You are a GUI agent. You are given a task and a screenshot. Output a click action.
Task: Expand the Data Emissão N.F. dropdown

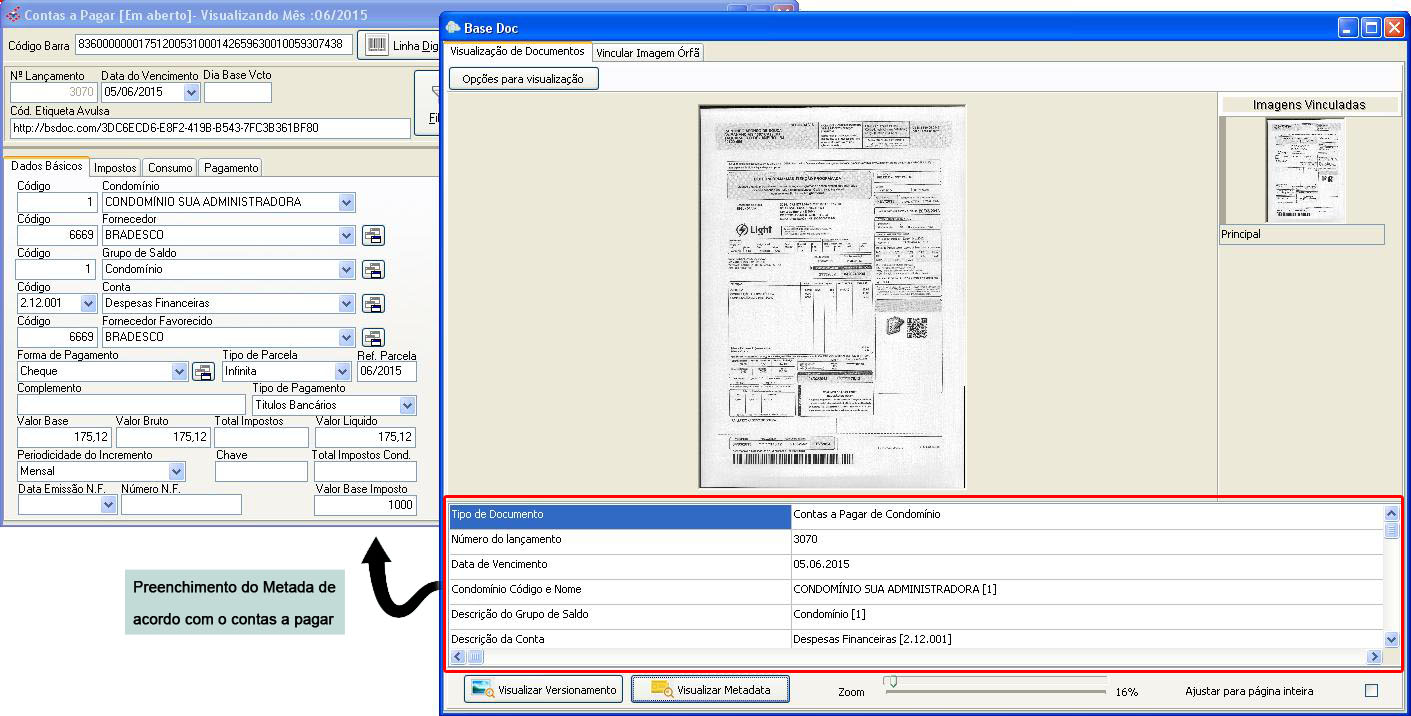(108, 505)
